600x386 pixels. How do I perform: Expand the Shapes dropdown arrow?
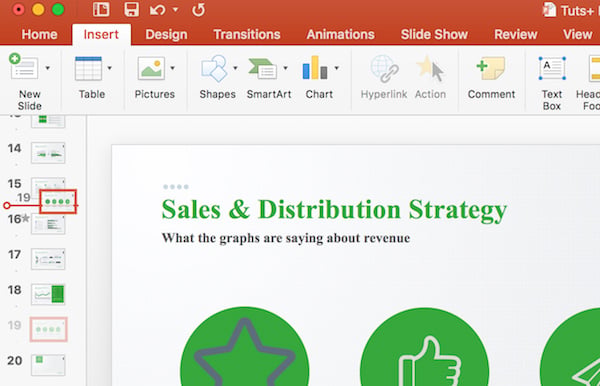point(235,68)
